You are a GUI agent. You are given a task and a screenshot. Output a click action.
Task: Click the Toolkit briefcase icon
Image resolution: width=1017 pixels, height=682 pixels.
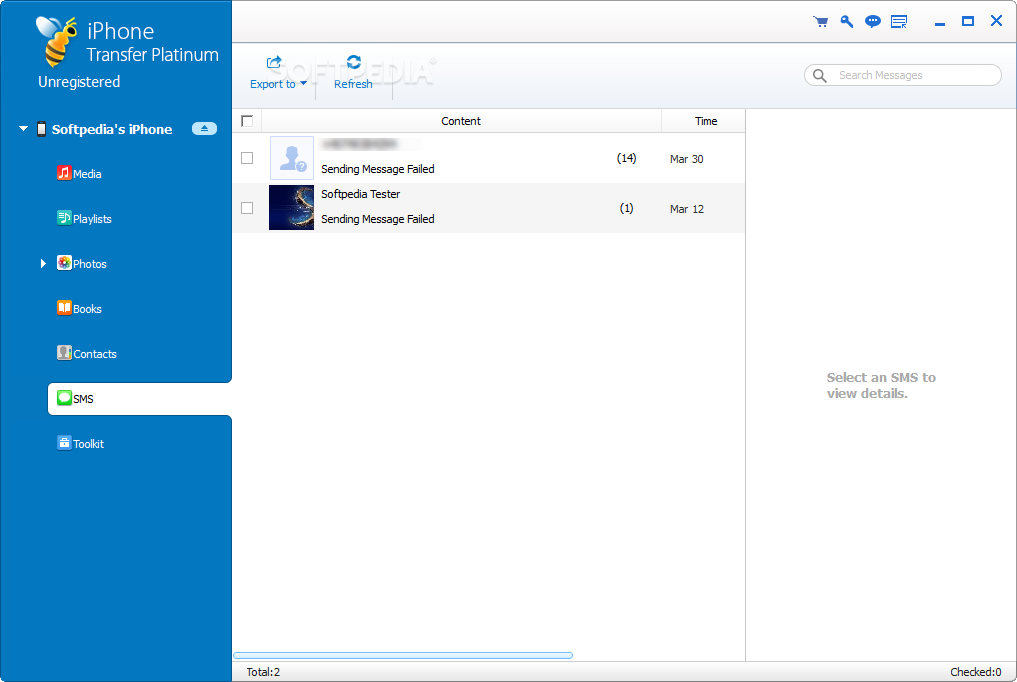coord(64,443)
